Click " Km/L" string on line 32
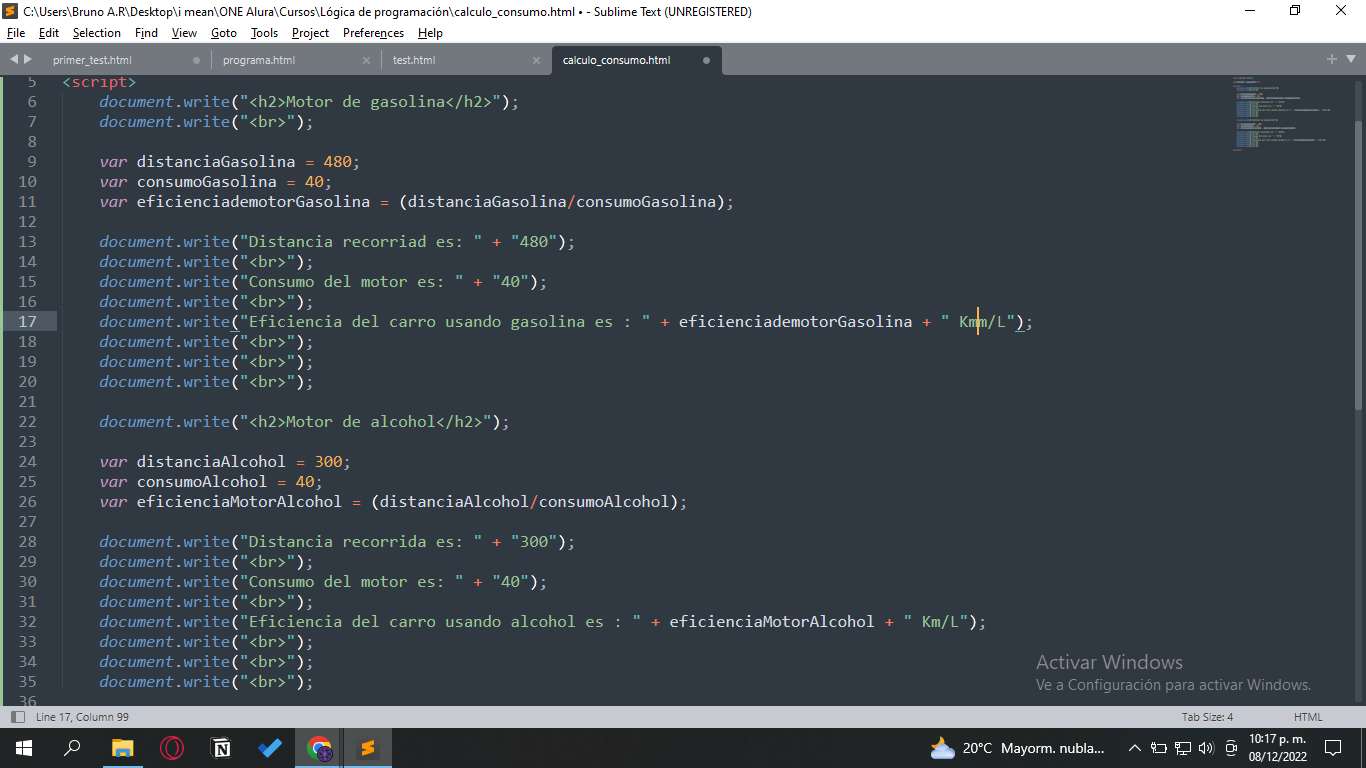Screen dimensions: 1366x768 point(937,621)
